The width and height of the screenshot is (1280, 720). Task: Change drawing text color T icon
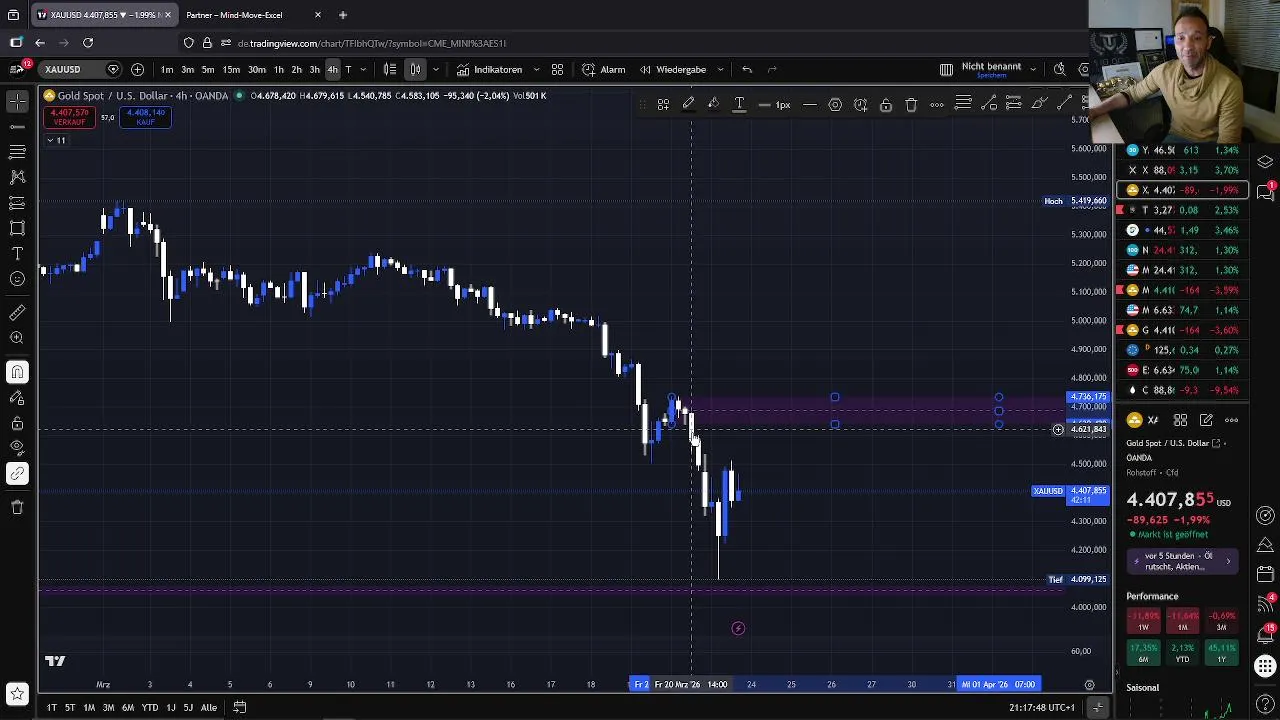739,104
